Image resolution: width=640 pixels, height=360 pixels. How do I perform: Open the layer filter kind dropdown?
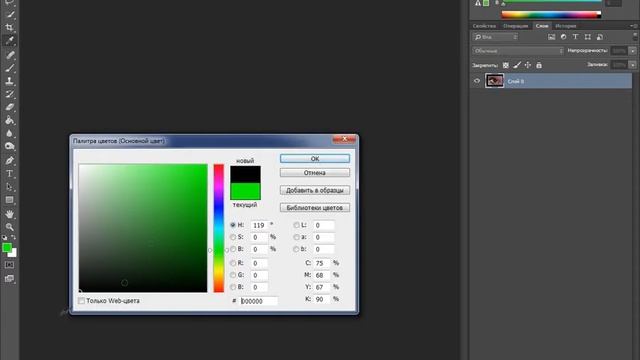496,37
